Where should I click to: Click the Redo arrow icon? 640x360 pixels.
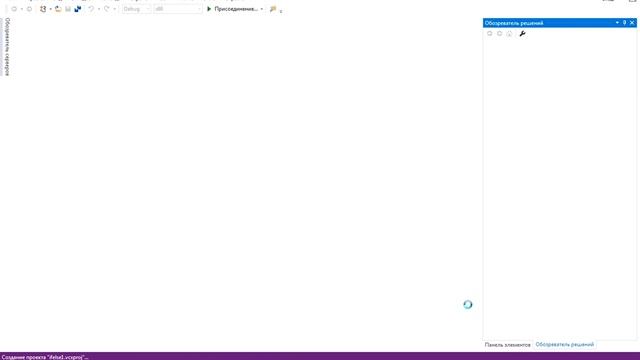(x=107, y=9)
